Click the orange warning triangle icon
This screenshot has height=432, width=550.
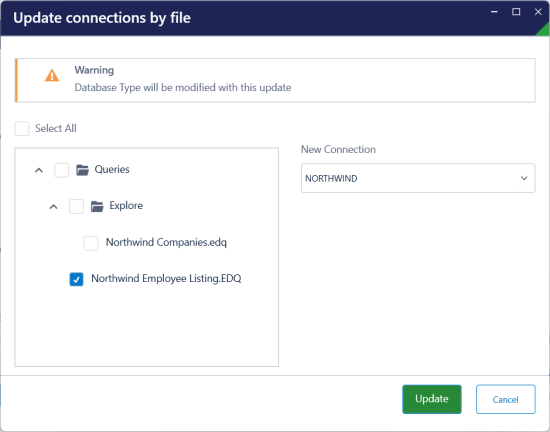coord(52,75)
